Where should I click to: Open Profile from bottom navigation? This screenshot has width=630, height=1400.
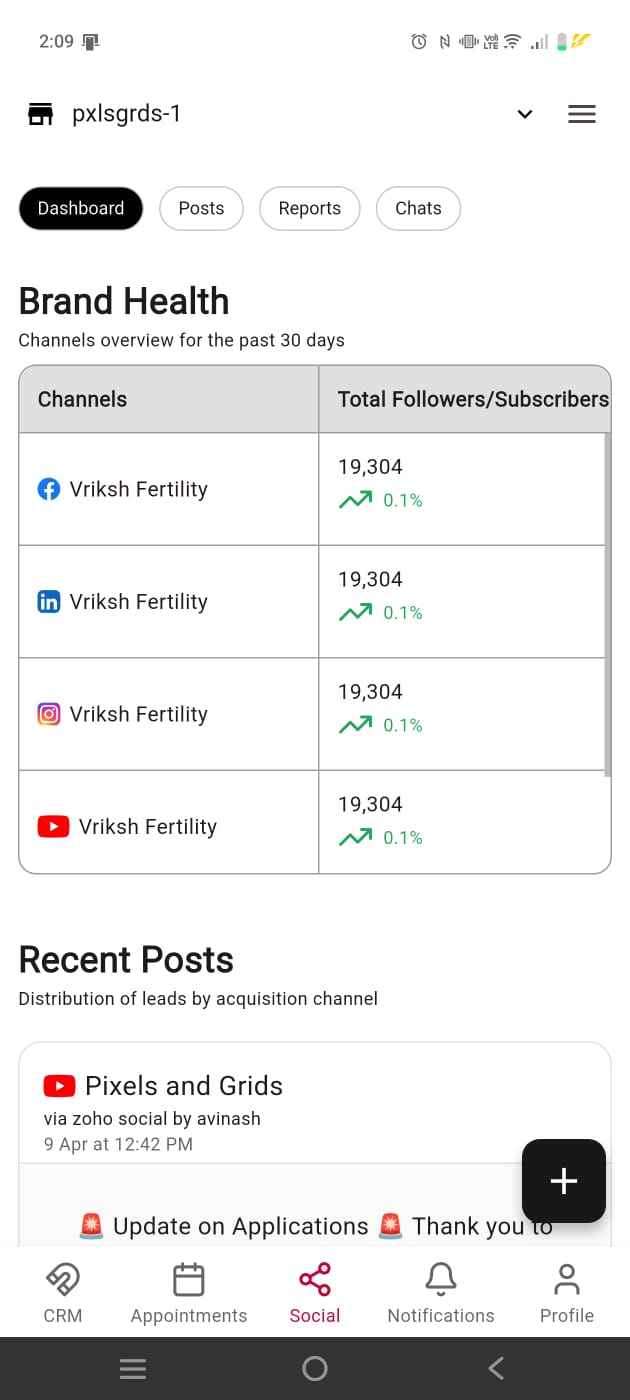[x=567, y=1292]
